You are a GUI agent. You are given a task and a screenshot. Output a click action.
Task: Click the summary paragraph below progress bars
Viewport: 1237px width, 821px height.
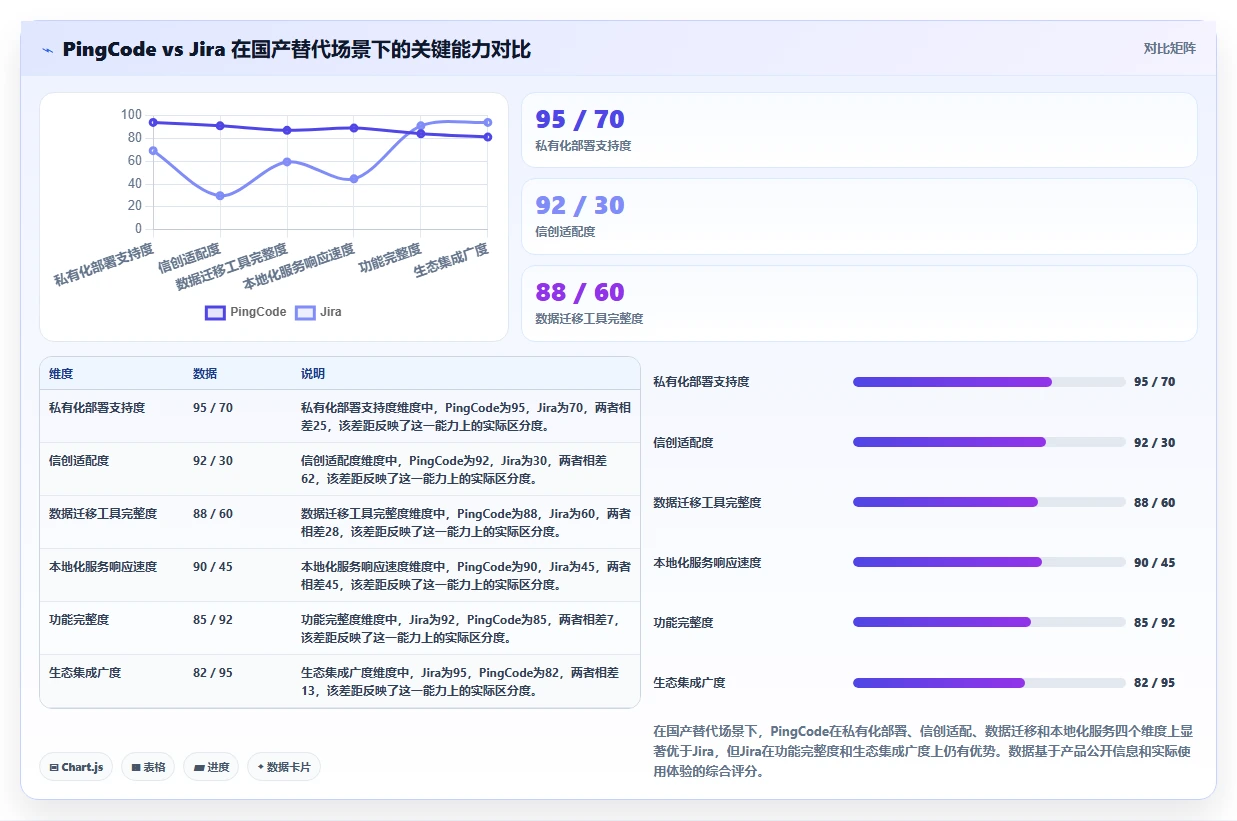[x=923, y=752]
